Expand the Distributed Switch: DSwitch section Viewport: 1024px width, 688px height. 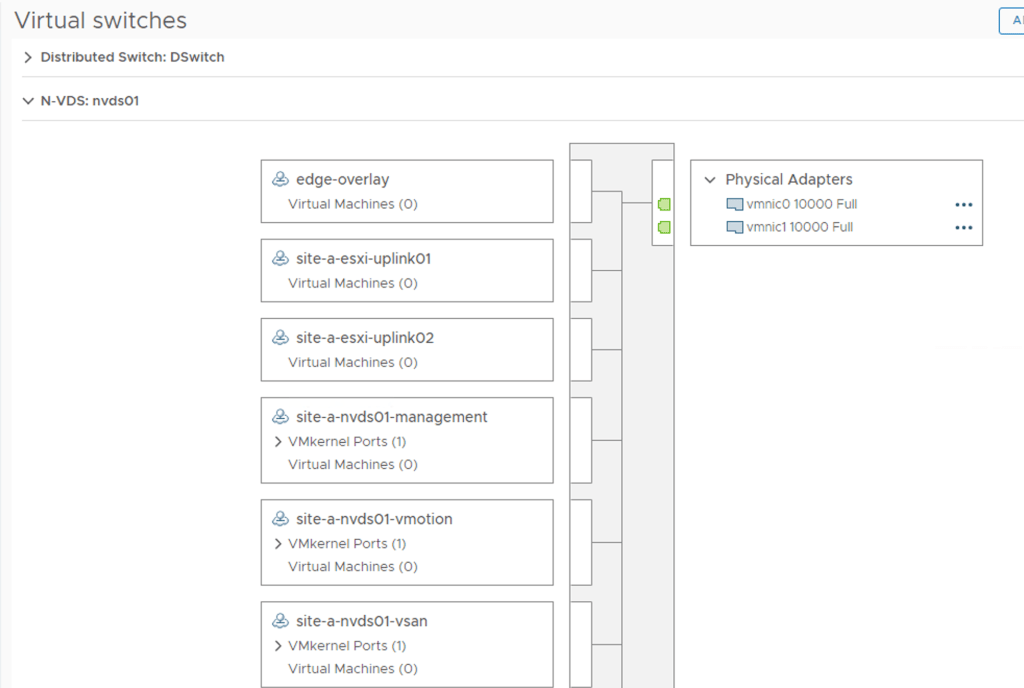[x=28, y=58]
